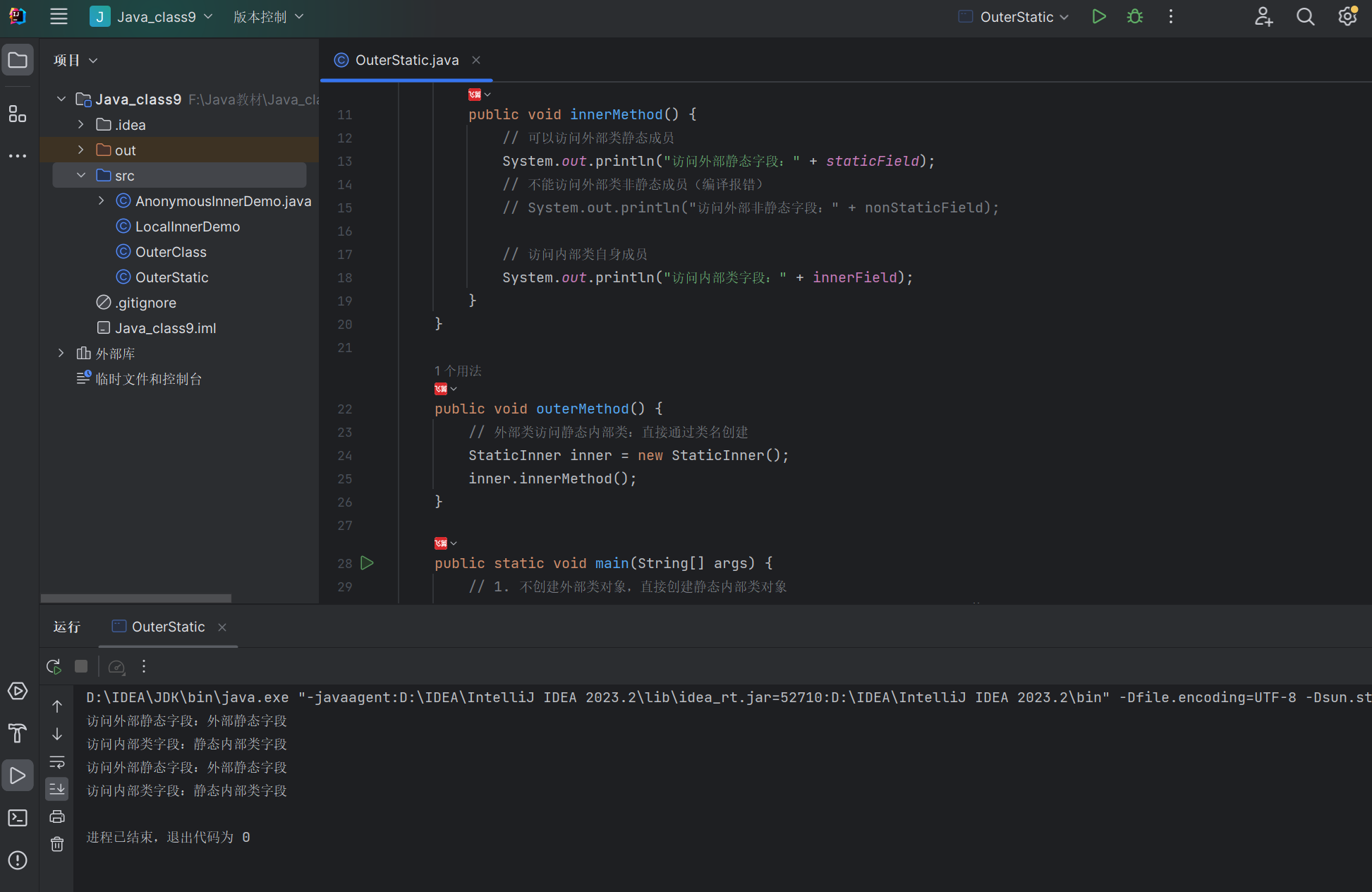Screen dimensions: 1372x892
Task: Open the 版本控制 menu
Action: [268, 17]
